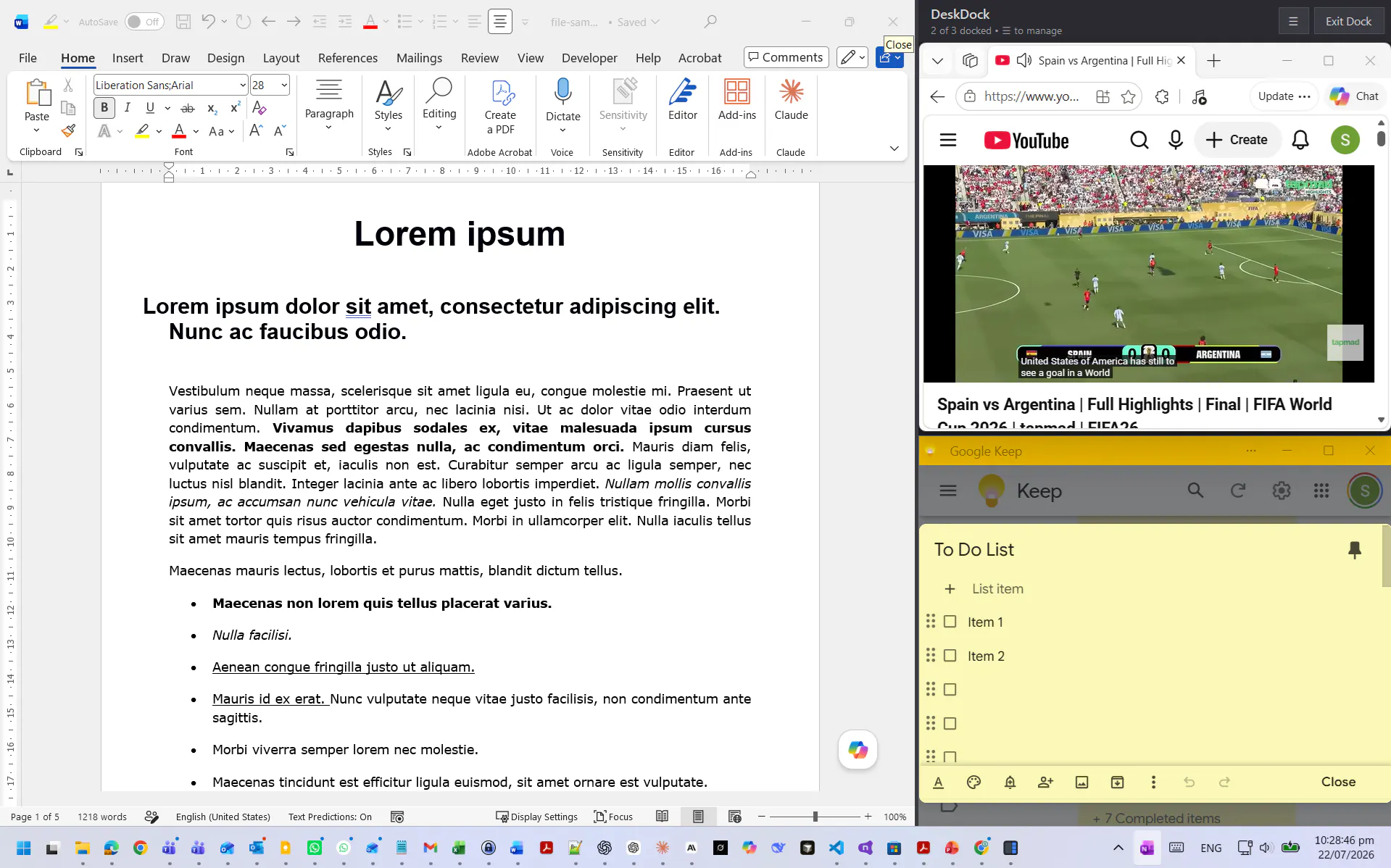This screenshot has width=1391, height=868.
Task: Launch the Claude add-in icon
Action: 791,99
